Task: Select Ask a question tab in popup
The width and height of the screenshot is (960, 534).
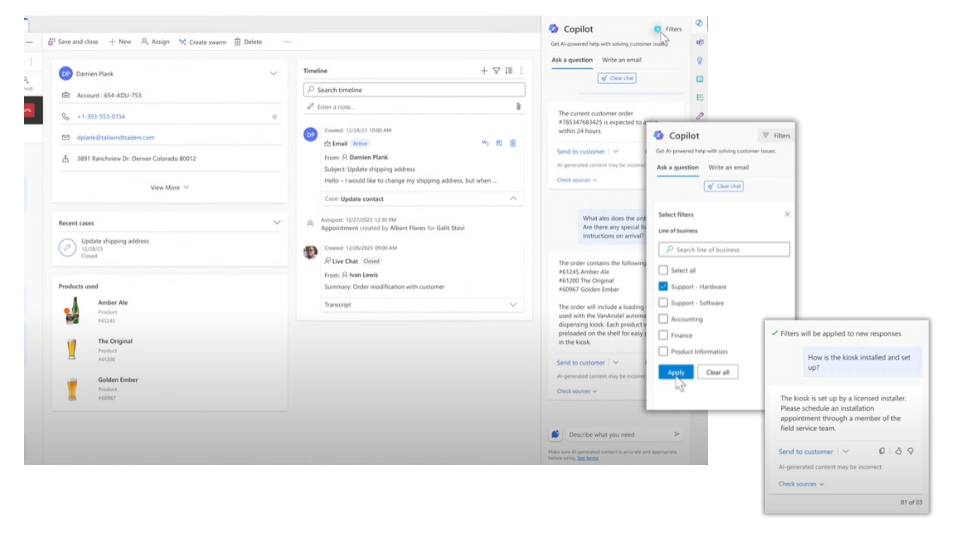Action: (677, 167)
